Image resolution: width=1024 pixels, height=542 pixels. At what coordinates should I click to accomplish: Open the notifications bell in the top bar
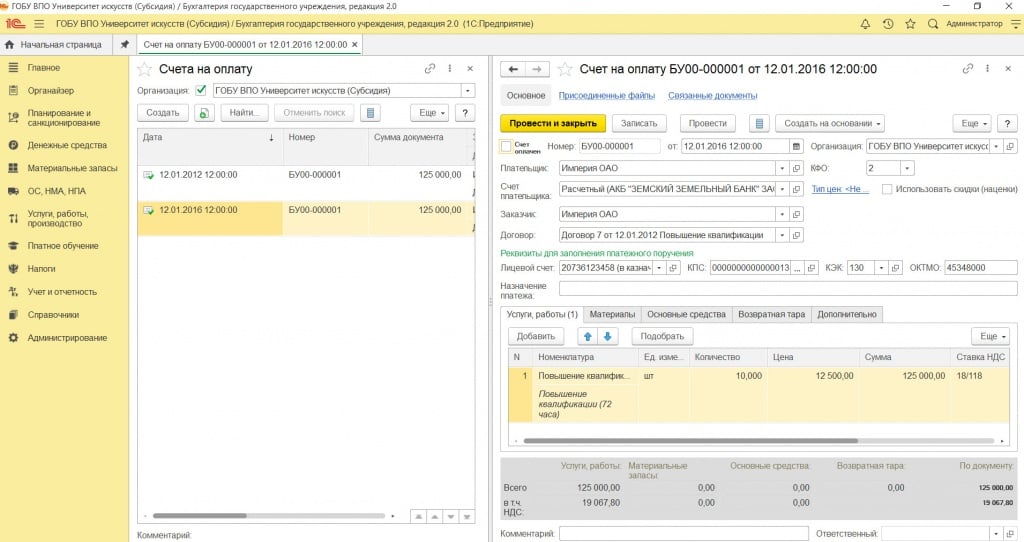point(865,23)
